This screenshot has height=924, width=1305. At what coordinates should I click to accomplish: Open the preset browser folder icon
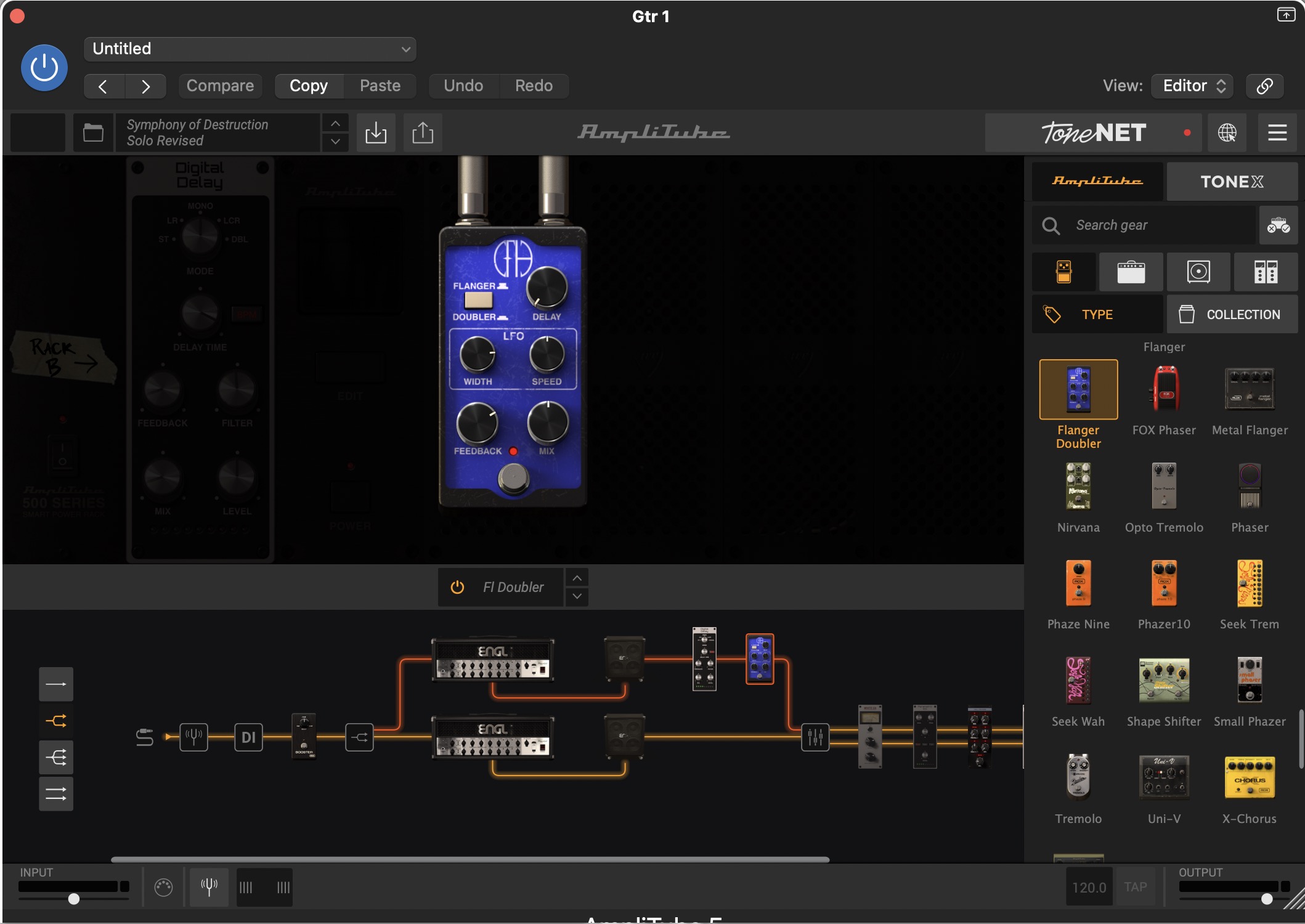(x=93, y=132)
